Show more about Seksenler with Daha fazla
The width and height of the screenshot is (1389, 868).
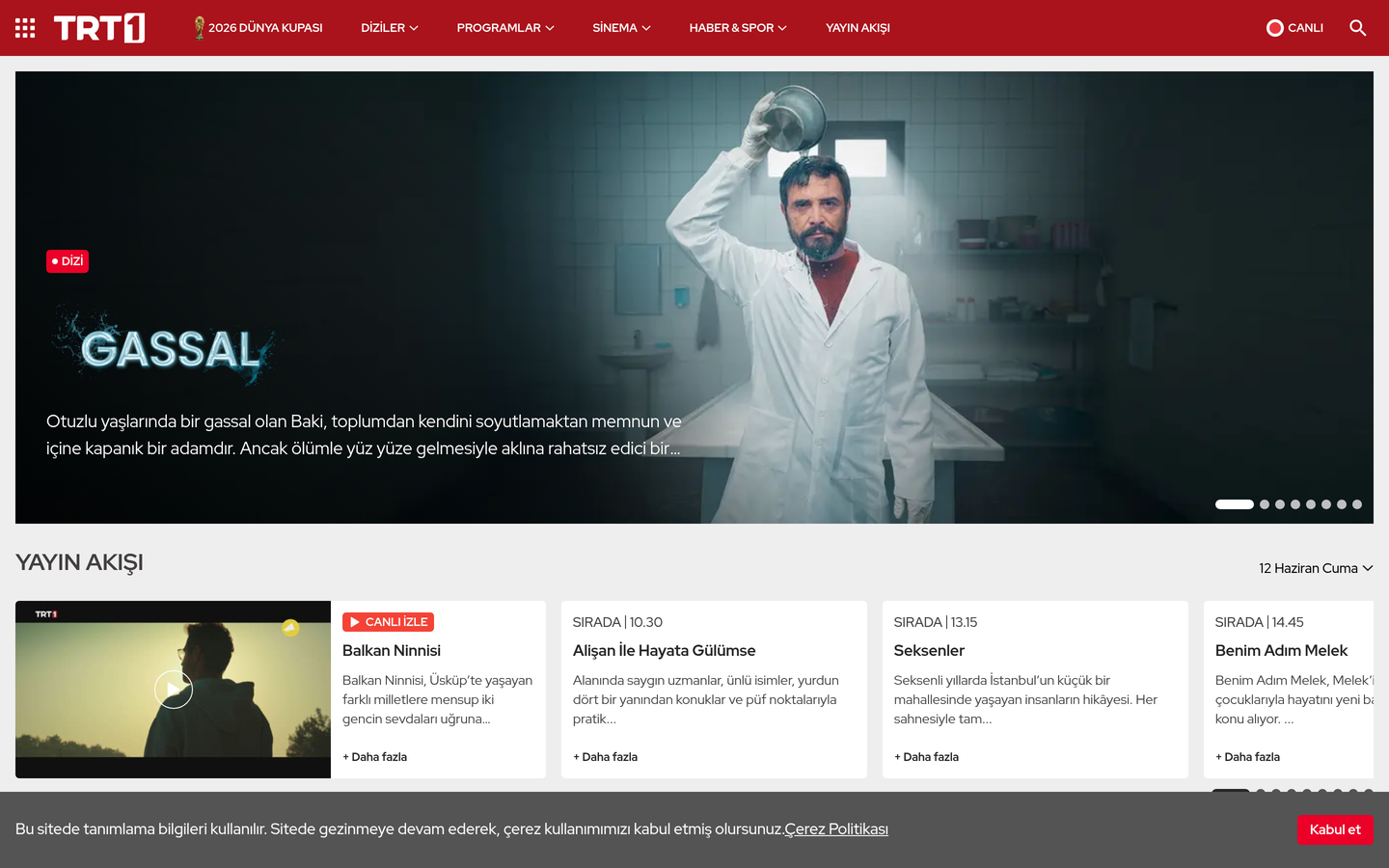(926, 757)
